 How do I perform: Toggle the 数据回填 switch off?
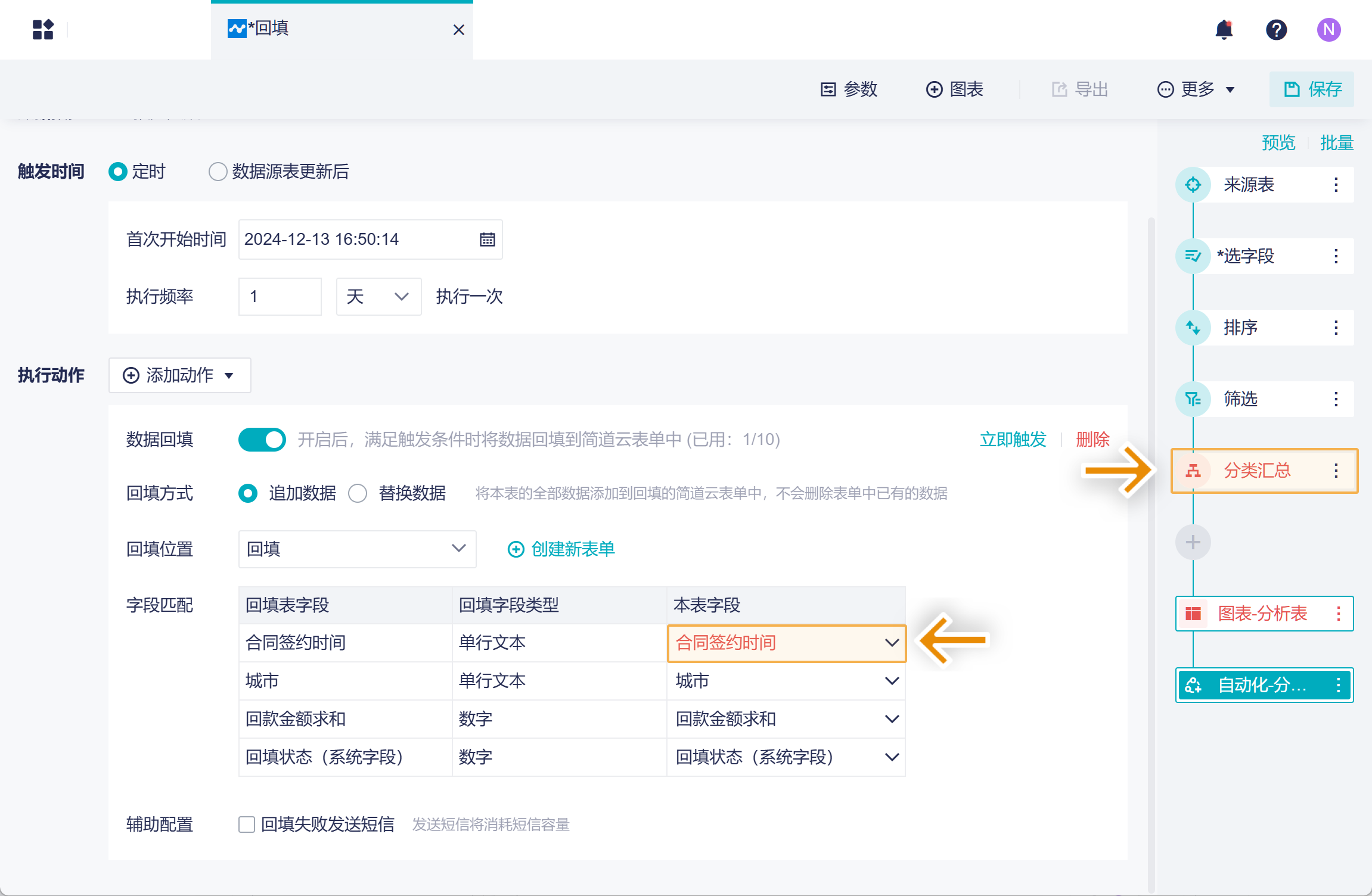[x=262, y=440]
